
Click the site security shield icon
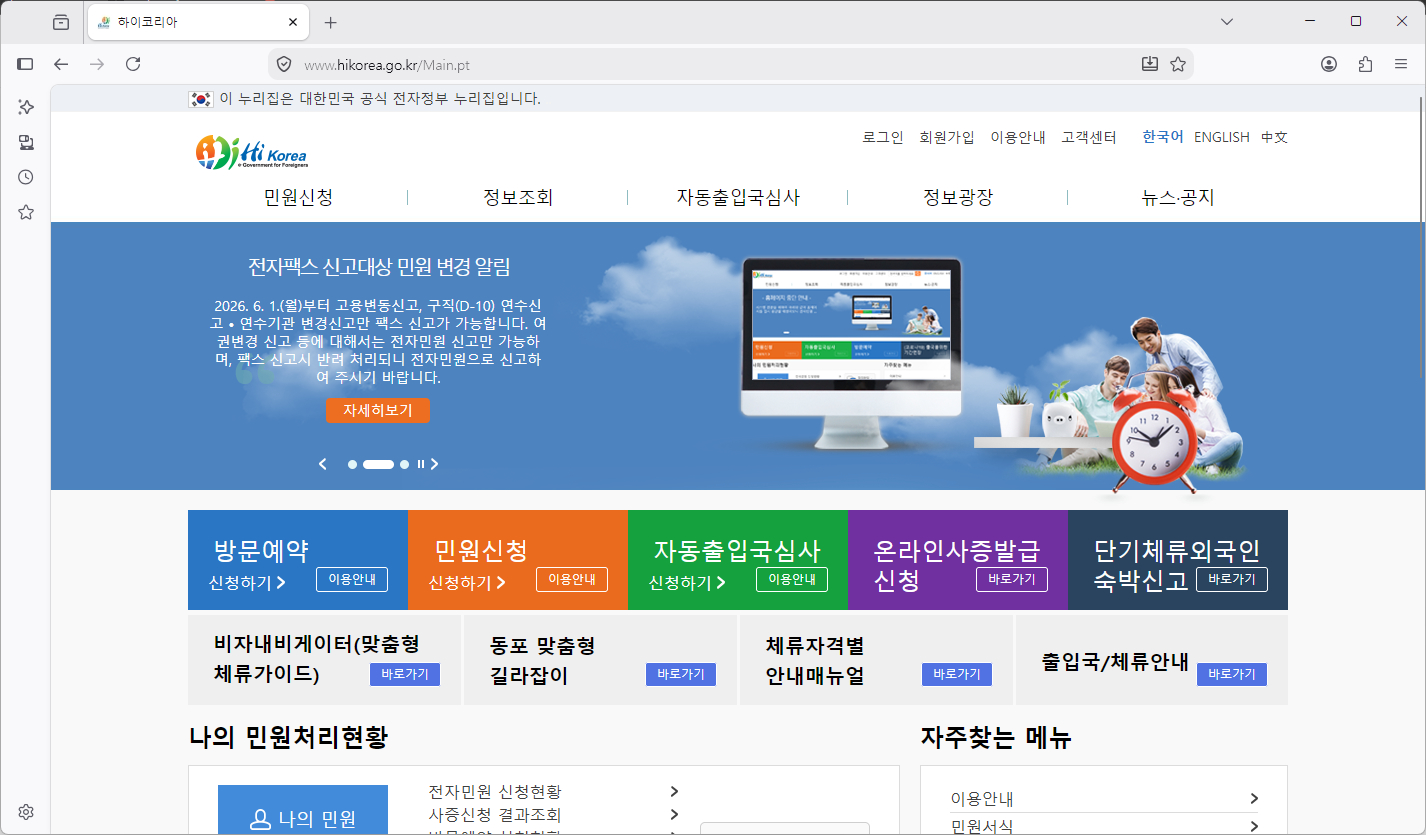[x=284, y=64]
